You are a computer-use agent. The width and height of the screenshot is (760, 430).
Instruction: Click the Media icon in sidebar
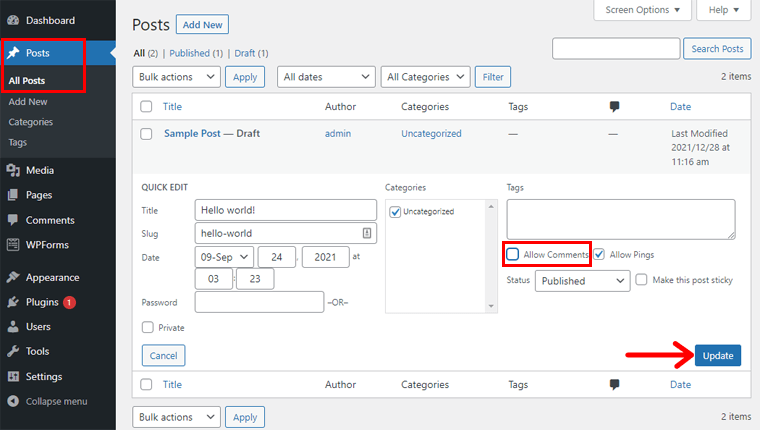(x=12, y=171)
